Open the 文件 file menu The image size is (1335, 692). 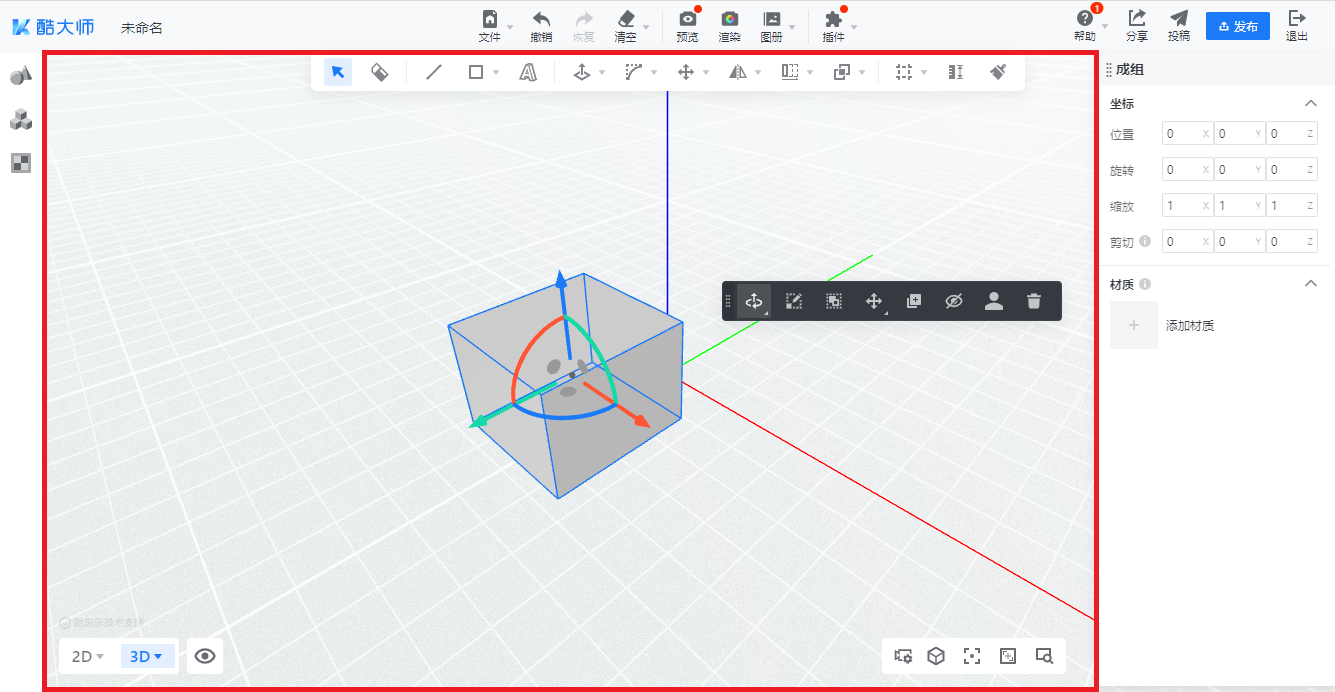(x=490, y=26)
